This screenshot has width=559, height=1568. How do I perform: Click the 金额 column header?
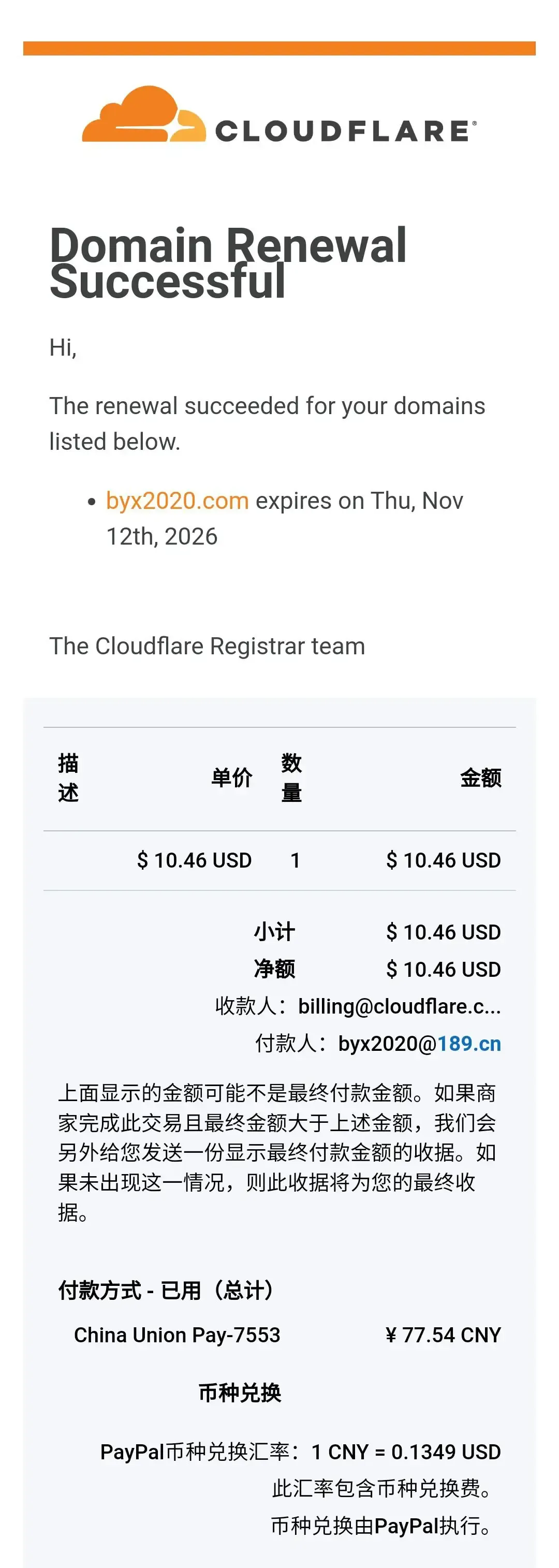(480, 778)
